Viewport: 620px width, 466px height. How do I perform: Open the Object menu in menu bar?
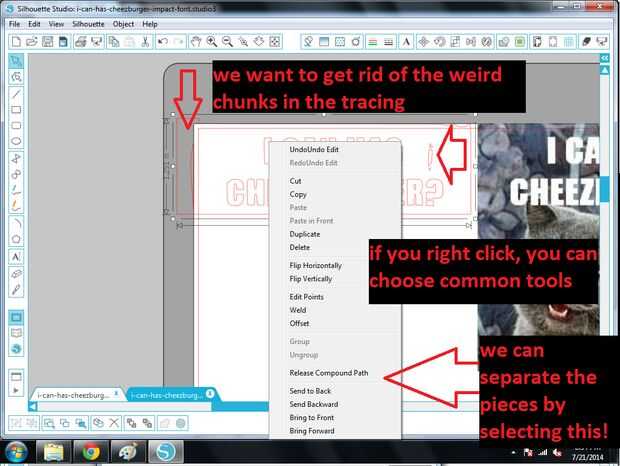(x=123, y=24)
